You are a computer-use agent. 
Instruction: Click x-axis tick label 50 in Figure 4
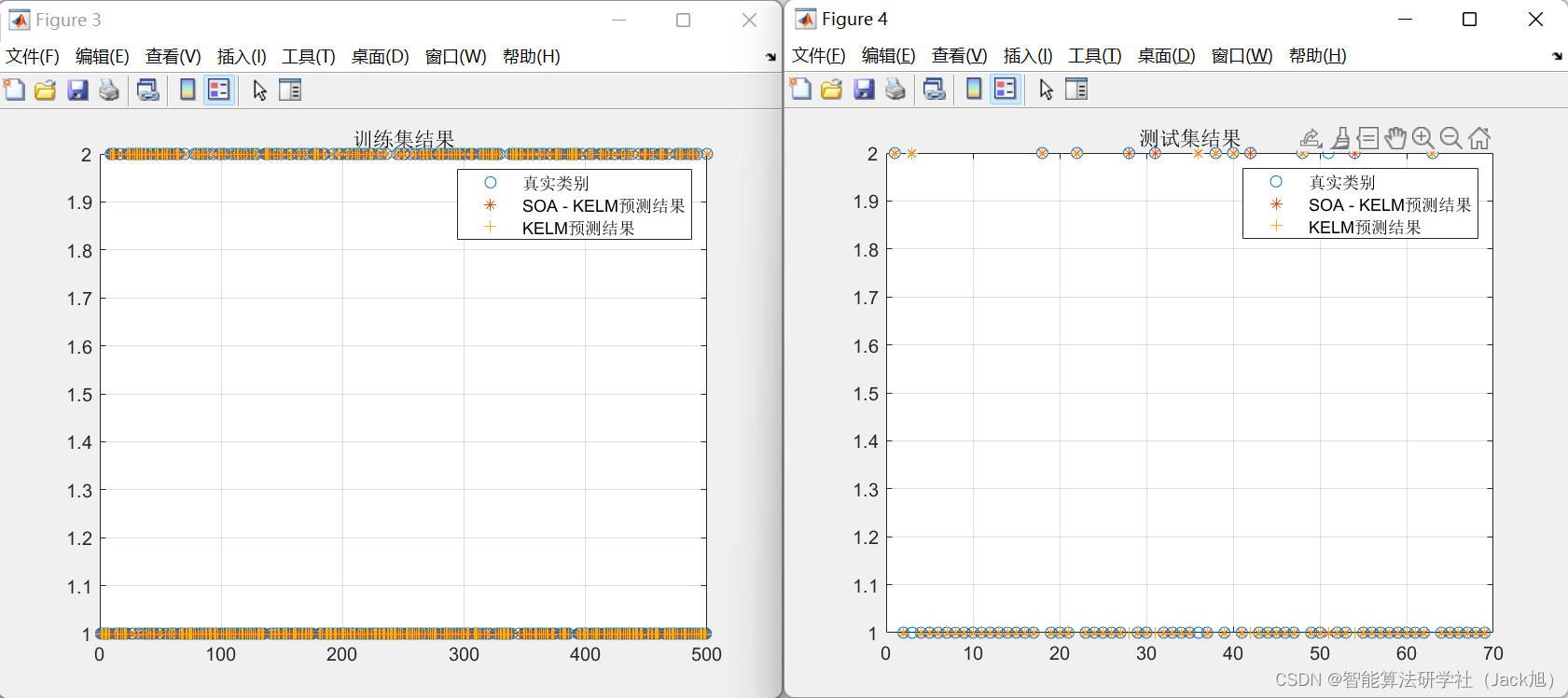[1320, 653]
